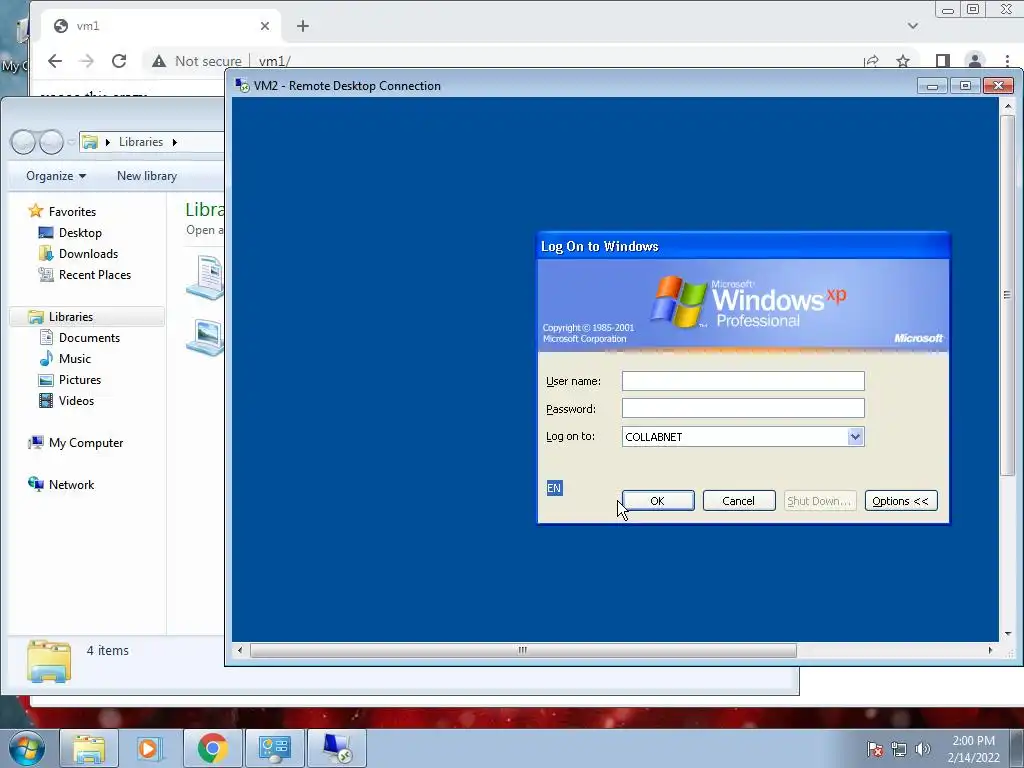Expand the arrow after Libraries in the address bar
Viewport: 1024px width, 768px height.
(x=174, y=142)
